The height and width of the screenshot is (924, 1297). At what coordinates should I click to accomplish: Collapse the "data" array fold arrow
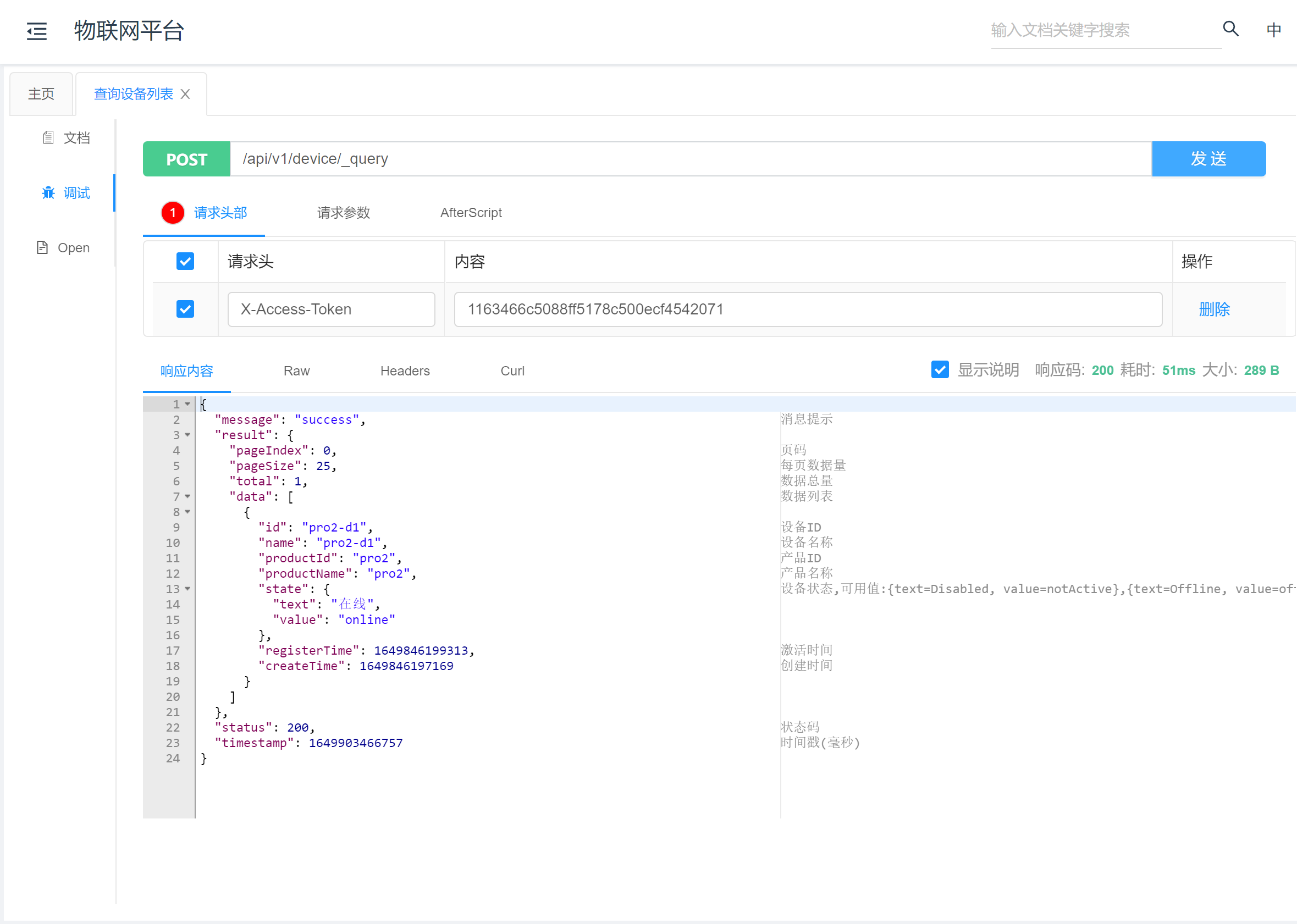pos(187,496)
